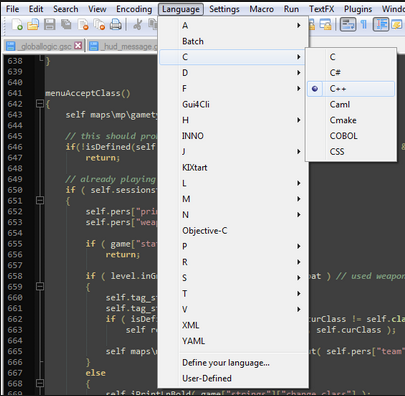This screenshot has width=405, height=396.
Task: Toggle Show all characters pilcrow icon
Action: 364,25
